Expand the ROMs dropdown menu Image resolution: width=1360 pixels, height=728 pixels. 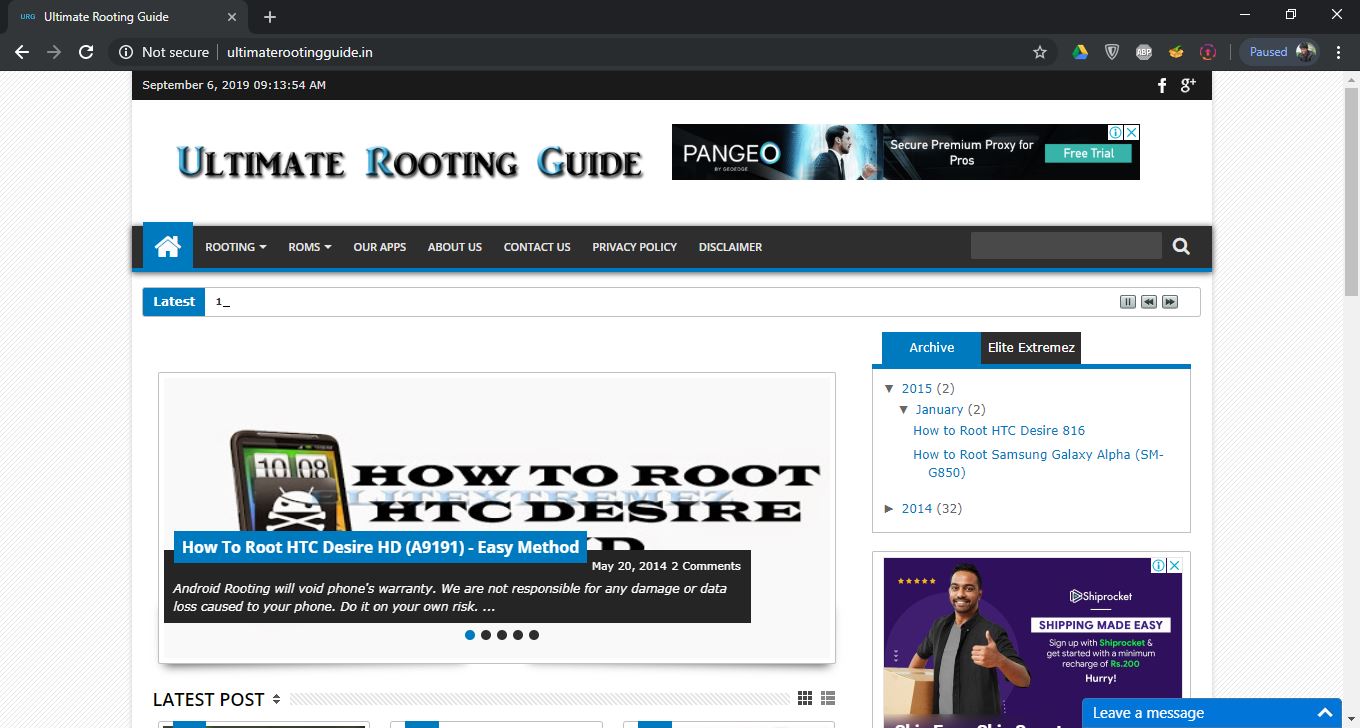tap(310, 247)
